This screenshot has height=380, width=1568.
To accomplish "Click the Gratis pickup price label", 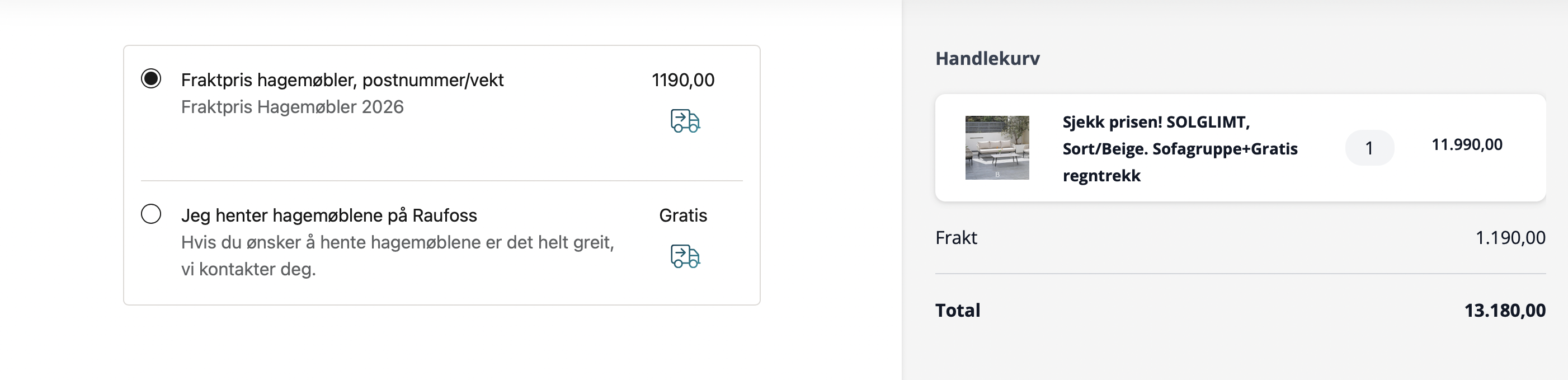I will pyautogui.click(x=682, y=215).
